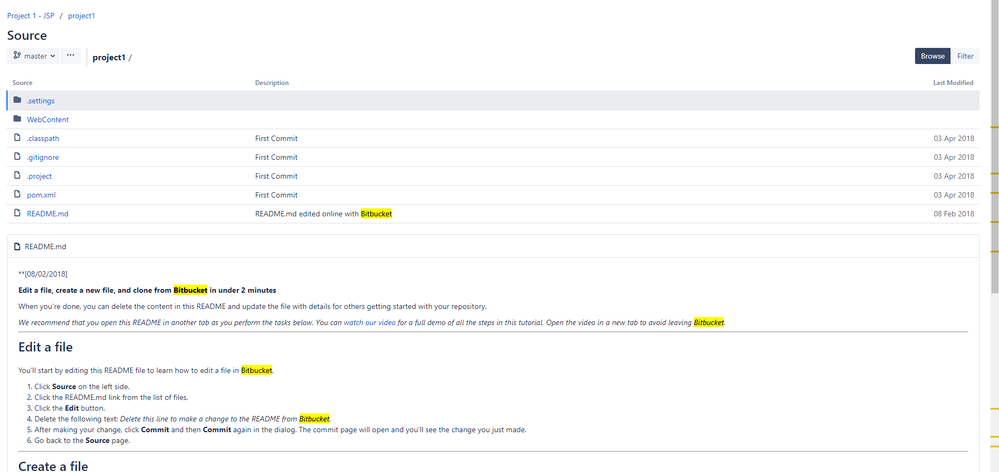Viewport: 999px width, 472px height.
Task: Click the pom.xml file icon
Action: 17,195
